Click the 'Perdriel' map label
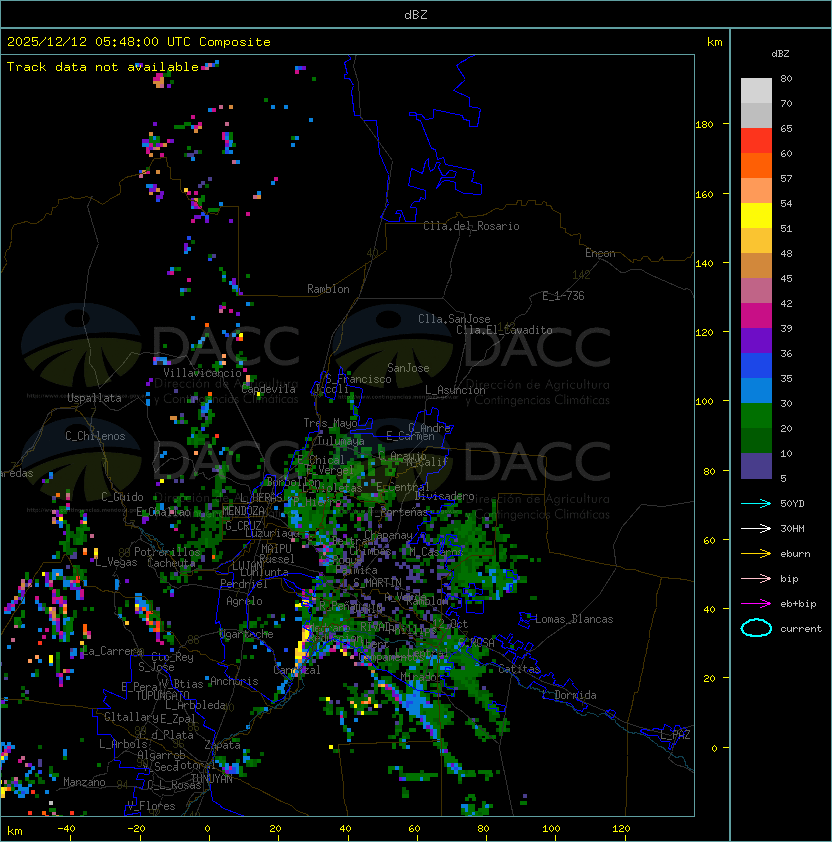The width and height of the screenshot is (832, 842). click(x=244, y=584)
